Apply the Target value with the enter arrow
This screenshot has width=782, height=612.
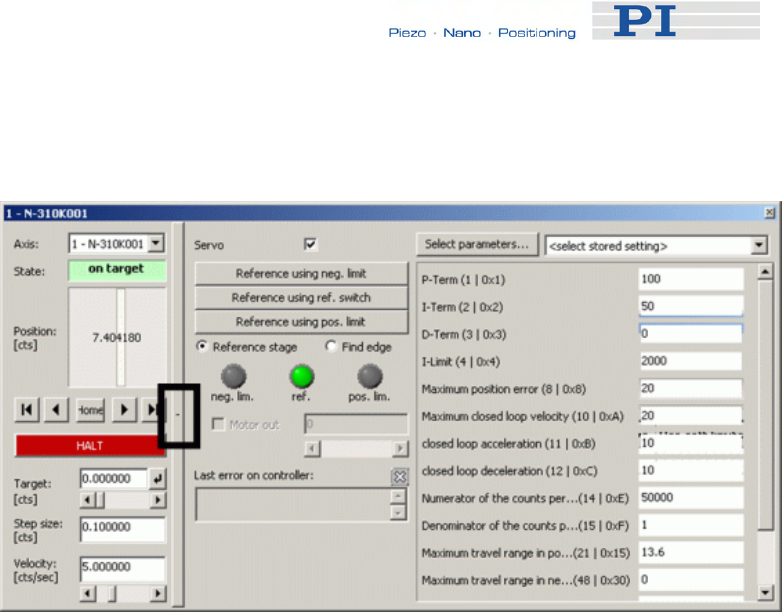tap(158, 478)
